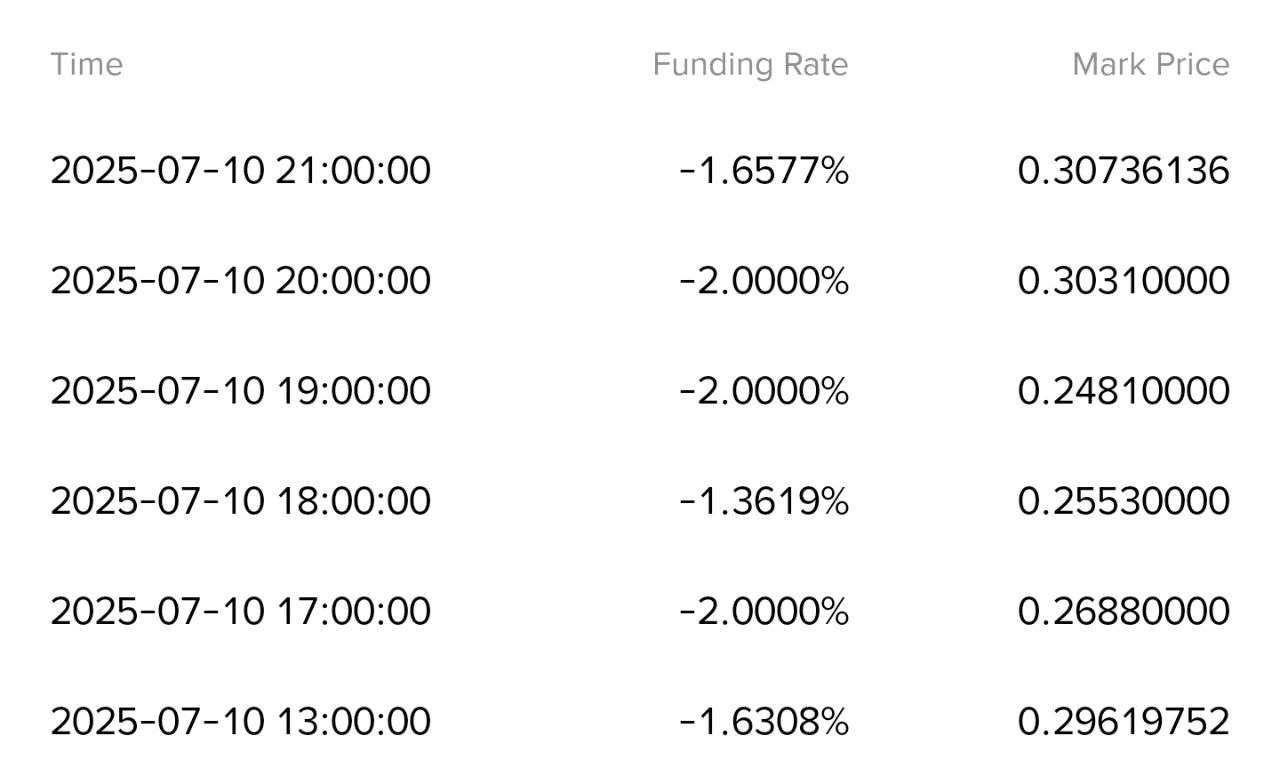Click mark price 0.26880000
Screen dimensions: 1280x767
click(x=1124, y=610)
